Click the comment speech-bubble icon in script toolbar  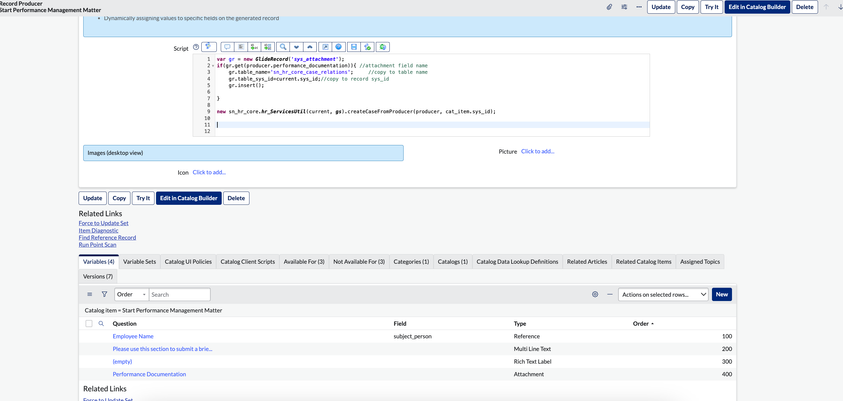[227, 47]
